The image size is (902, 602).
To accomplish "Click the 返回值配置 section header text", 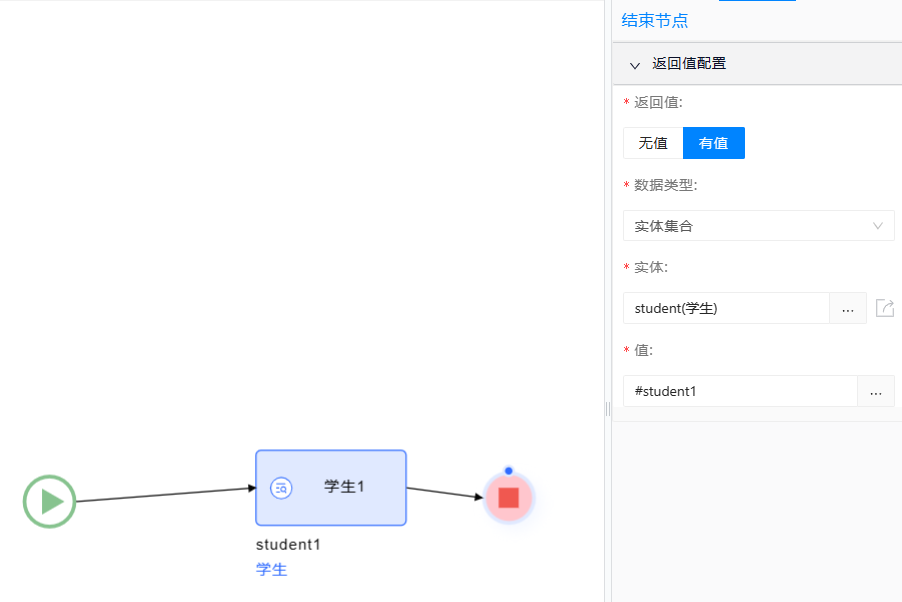I will coord(689,64).
